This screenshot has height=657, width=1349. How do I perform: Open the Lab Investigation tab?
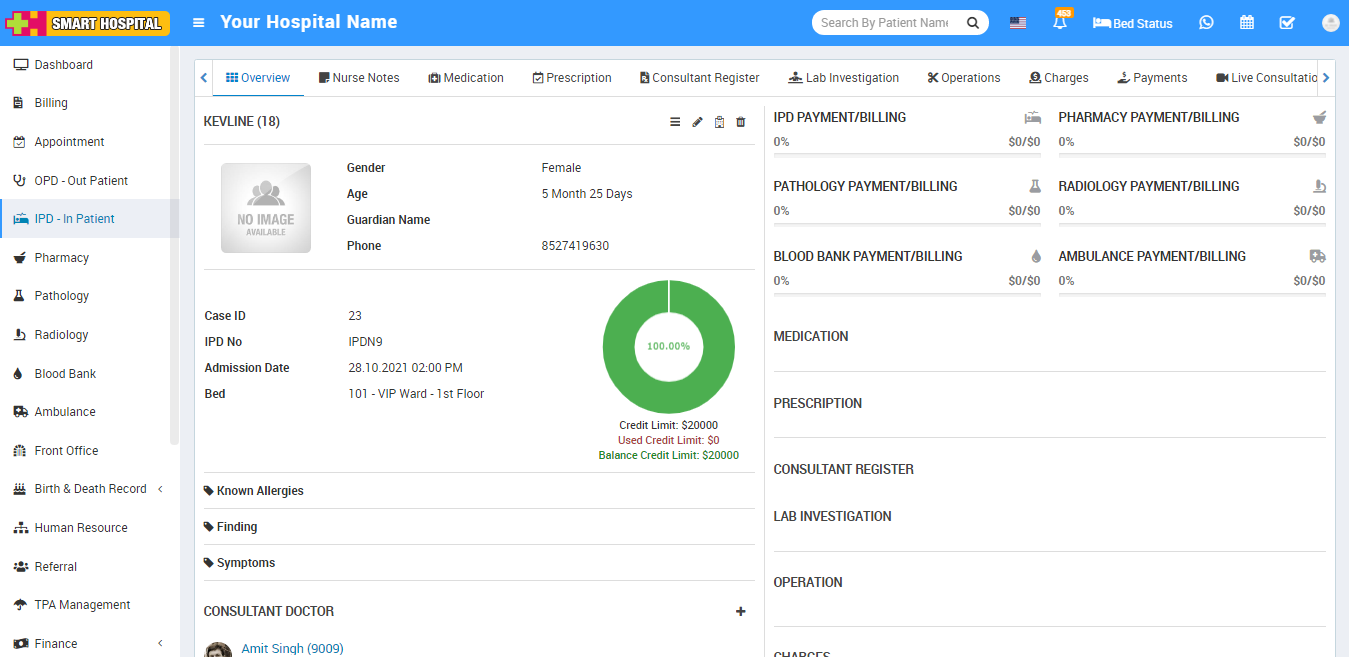(843, 78)
